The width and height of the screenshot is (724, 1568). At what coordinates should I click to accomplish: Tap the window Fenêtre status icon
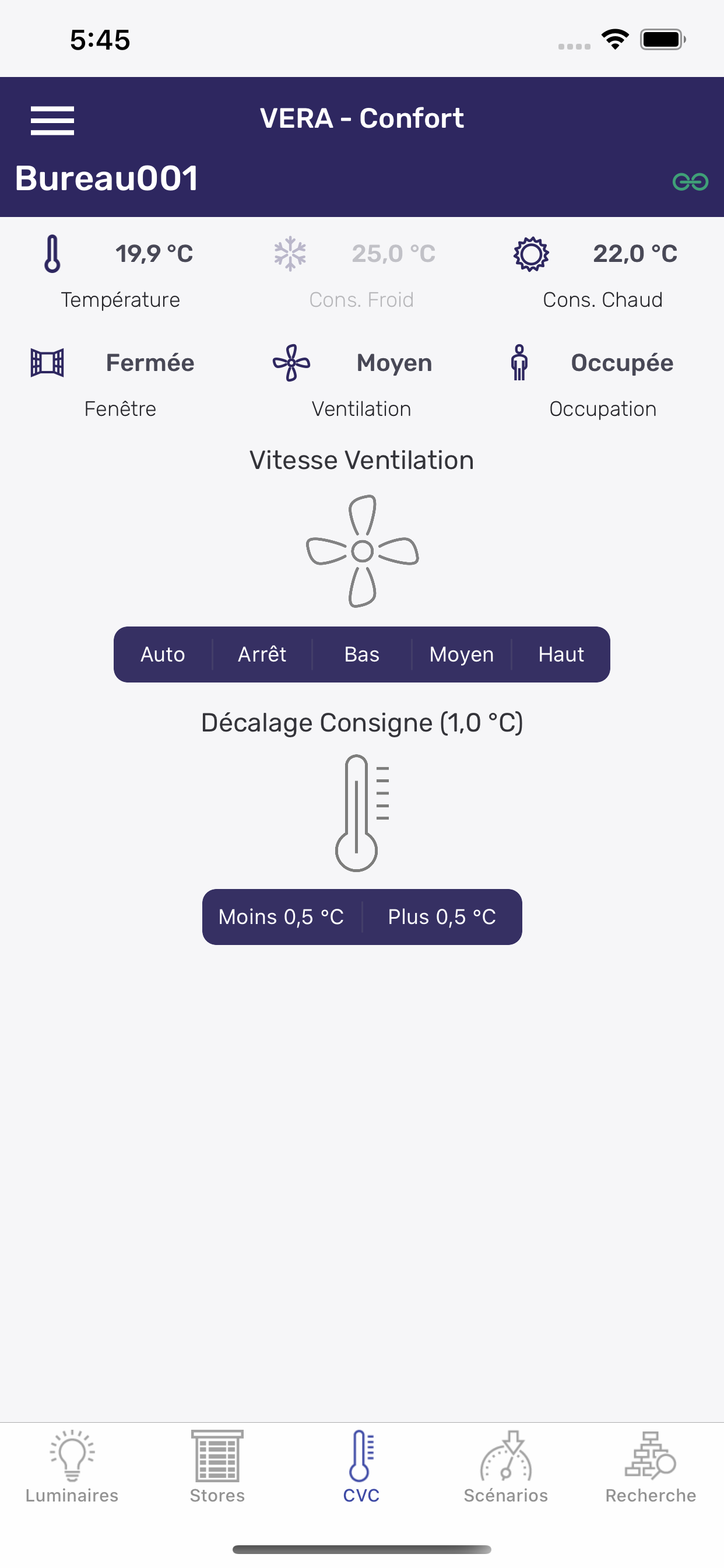tap(47, 363)
